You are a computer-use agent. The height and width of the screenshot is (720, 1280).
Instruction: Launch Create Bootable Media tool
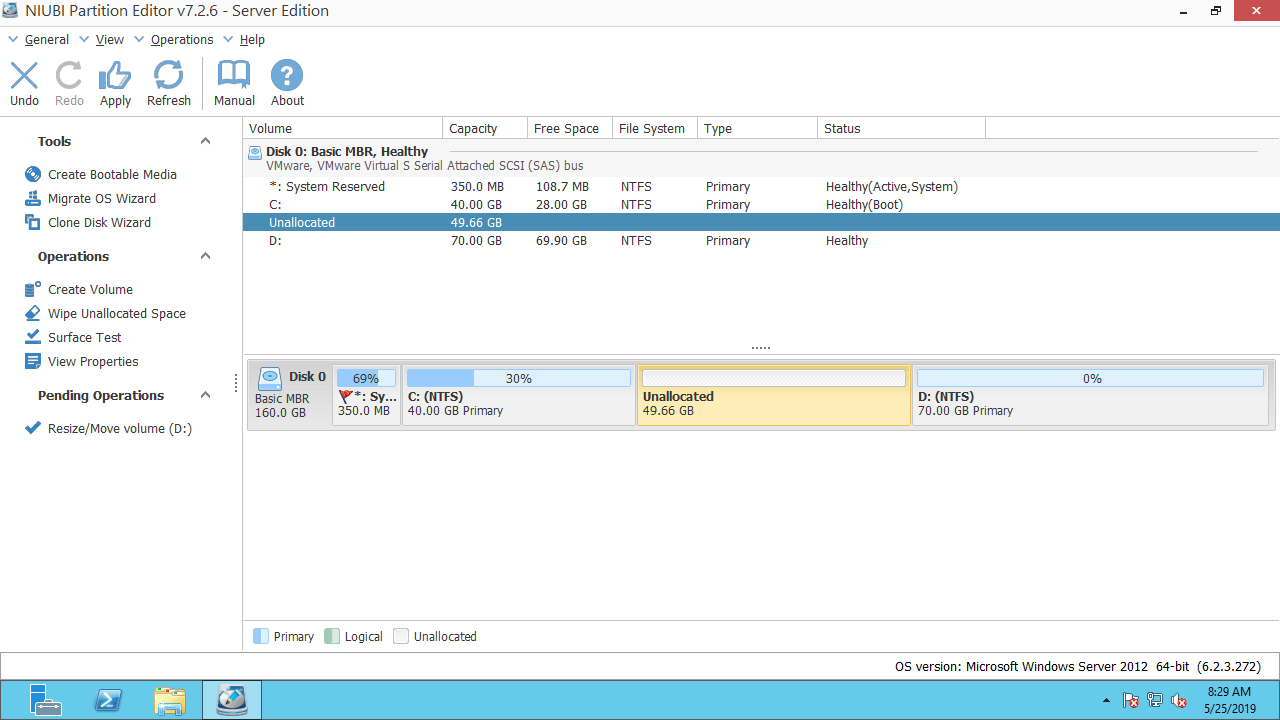112,174
